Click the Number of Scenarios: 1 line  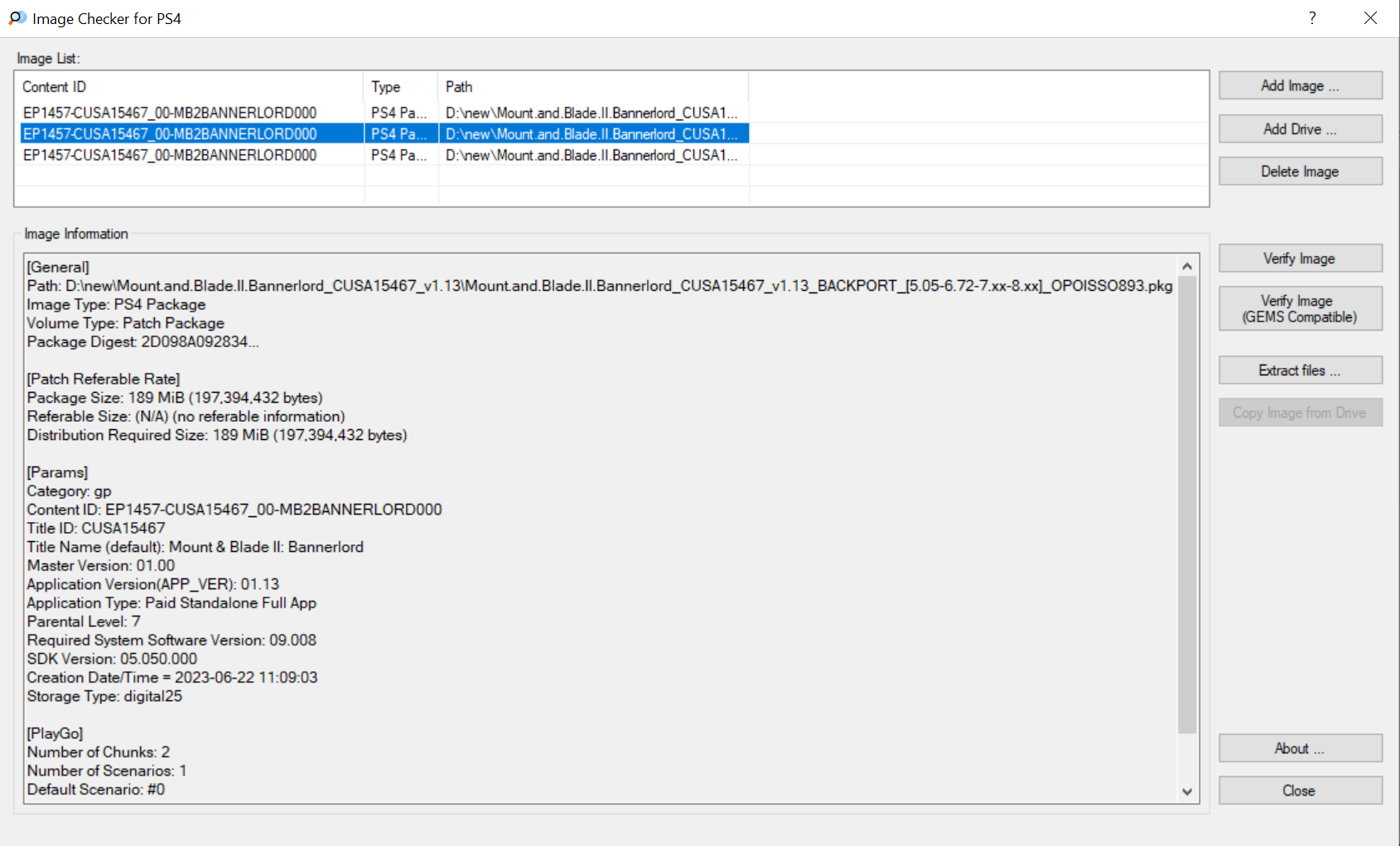[107, 771]
